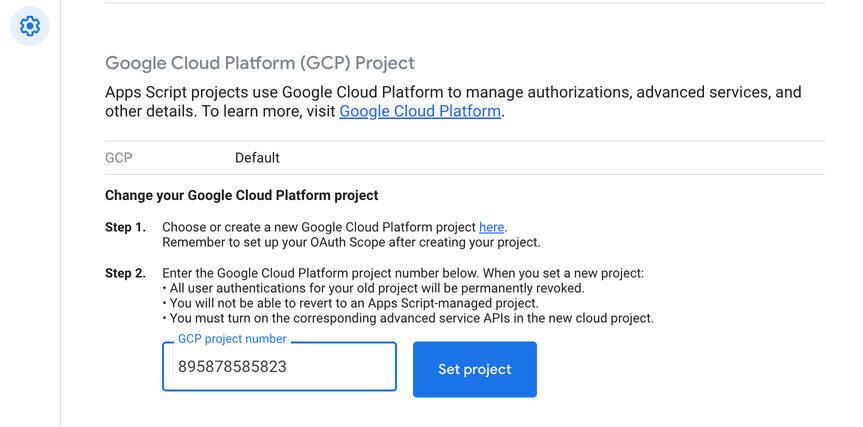This screenshot has width=863, height=427.
Task: Click the OAuth Scope reminder text
Action: [x=351, y=243]
